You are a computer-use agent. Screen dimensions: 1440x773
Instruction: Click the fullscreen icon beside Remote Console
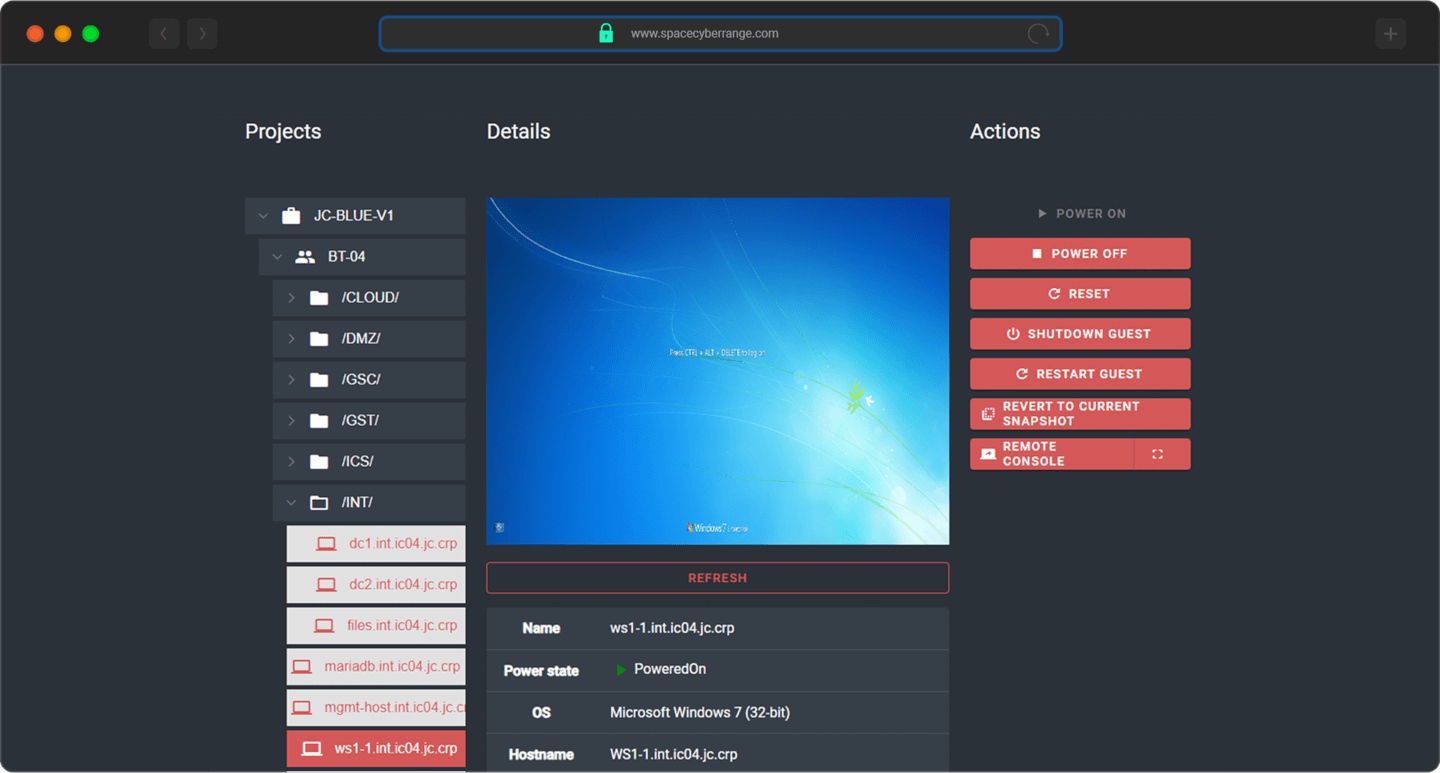tap(1157, 454)
